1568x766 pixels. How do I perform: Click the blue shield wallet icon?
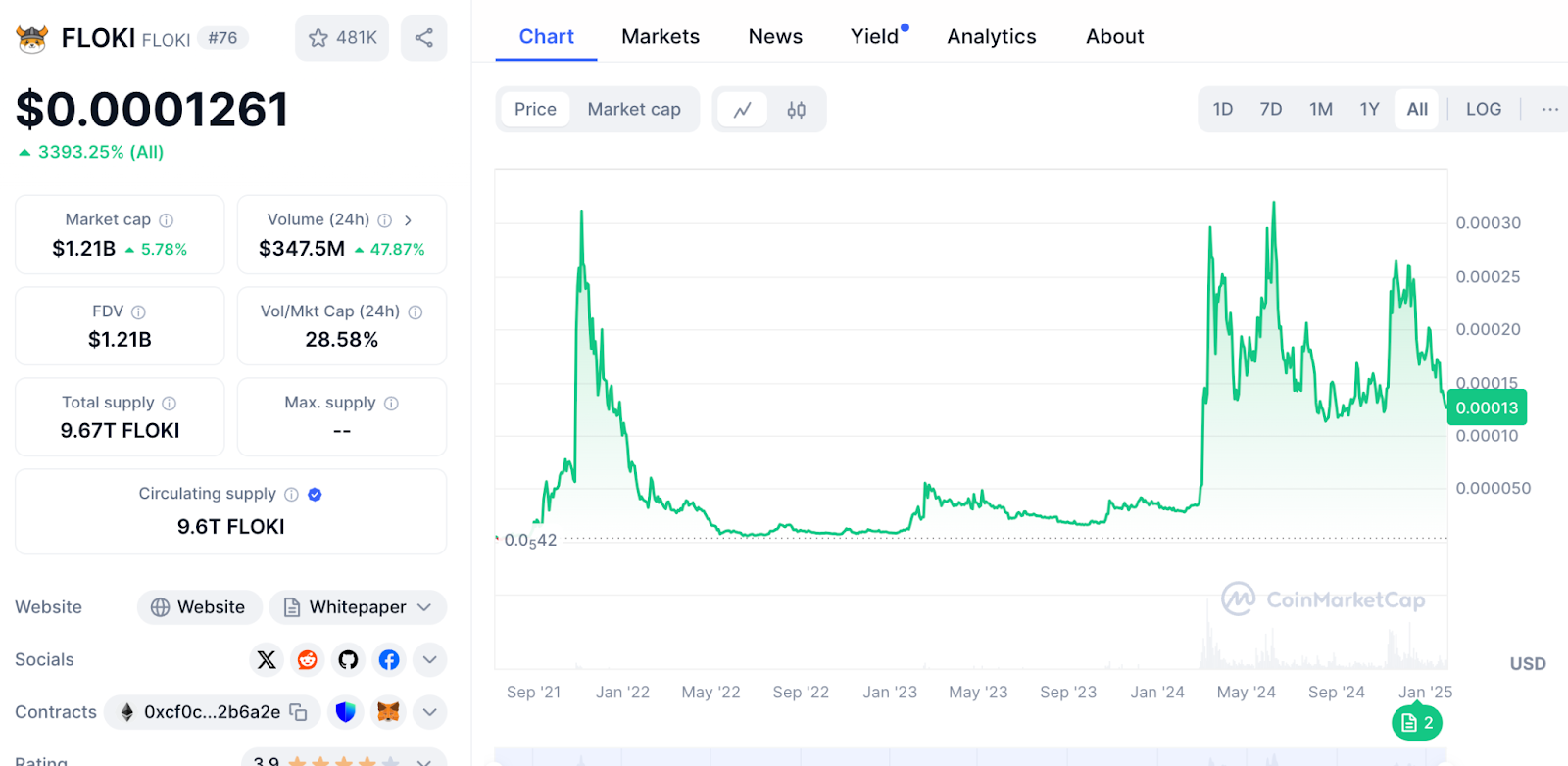click(345, 711)
